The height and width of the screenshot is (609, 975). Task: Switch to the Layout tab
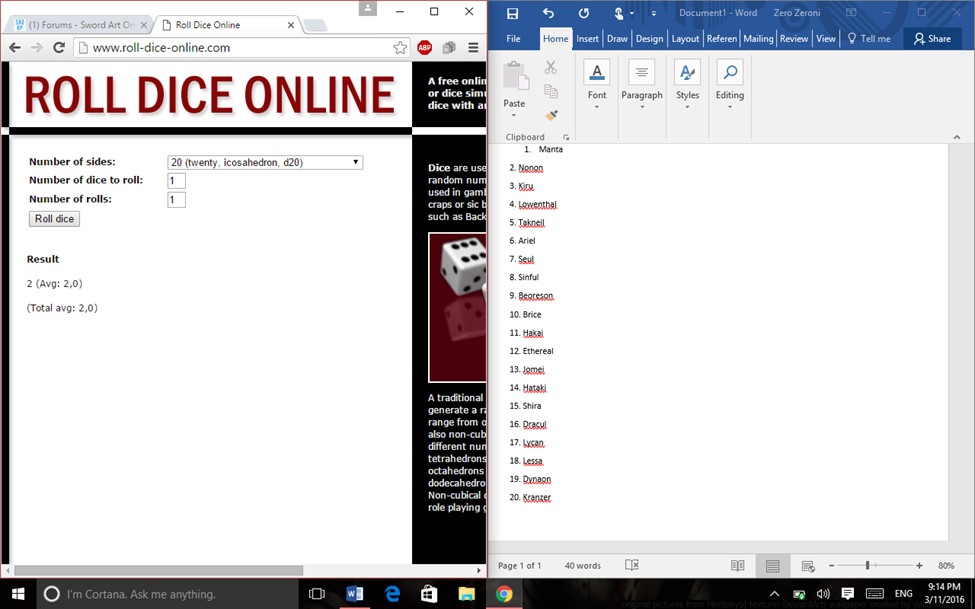[x=685, y=39]
